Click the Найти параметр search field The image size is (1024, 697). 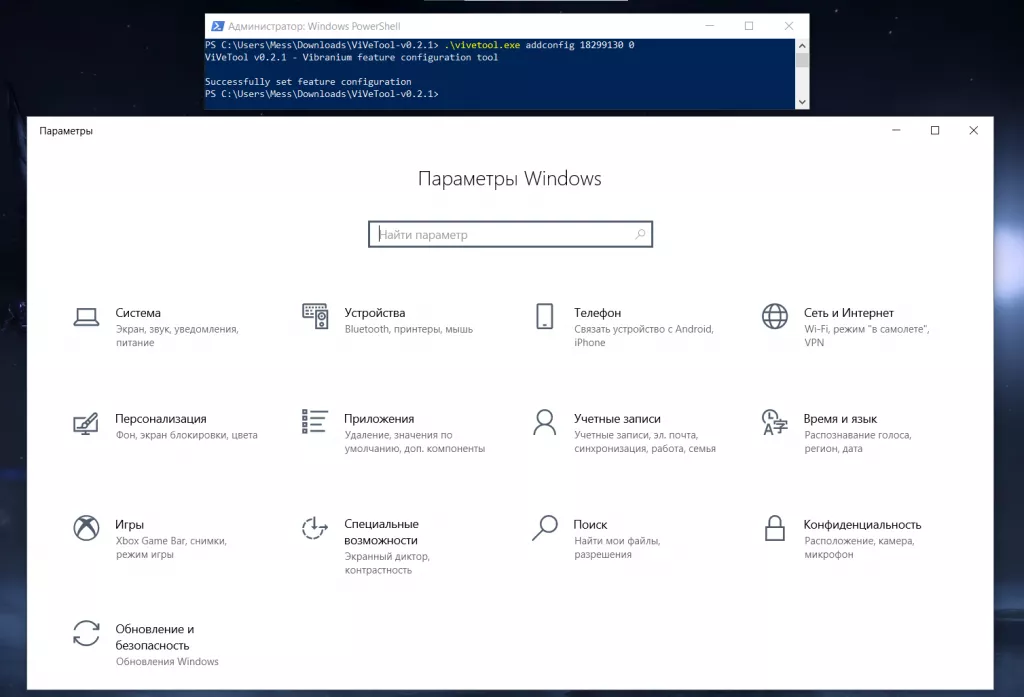500,235
